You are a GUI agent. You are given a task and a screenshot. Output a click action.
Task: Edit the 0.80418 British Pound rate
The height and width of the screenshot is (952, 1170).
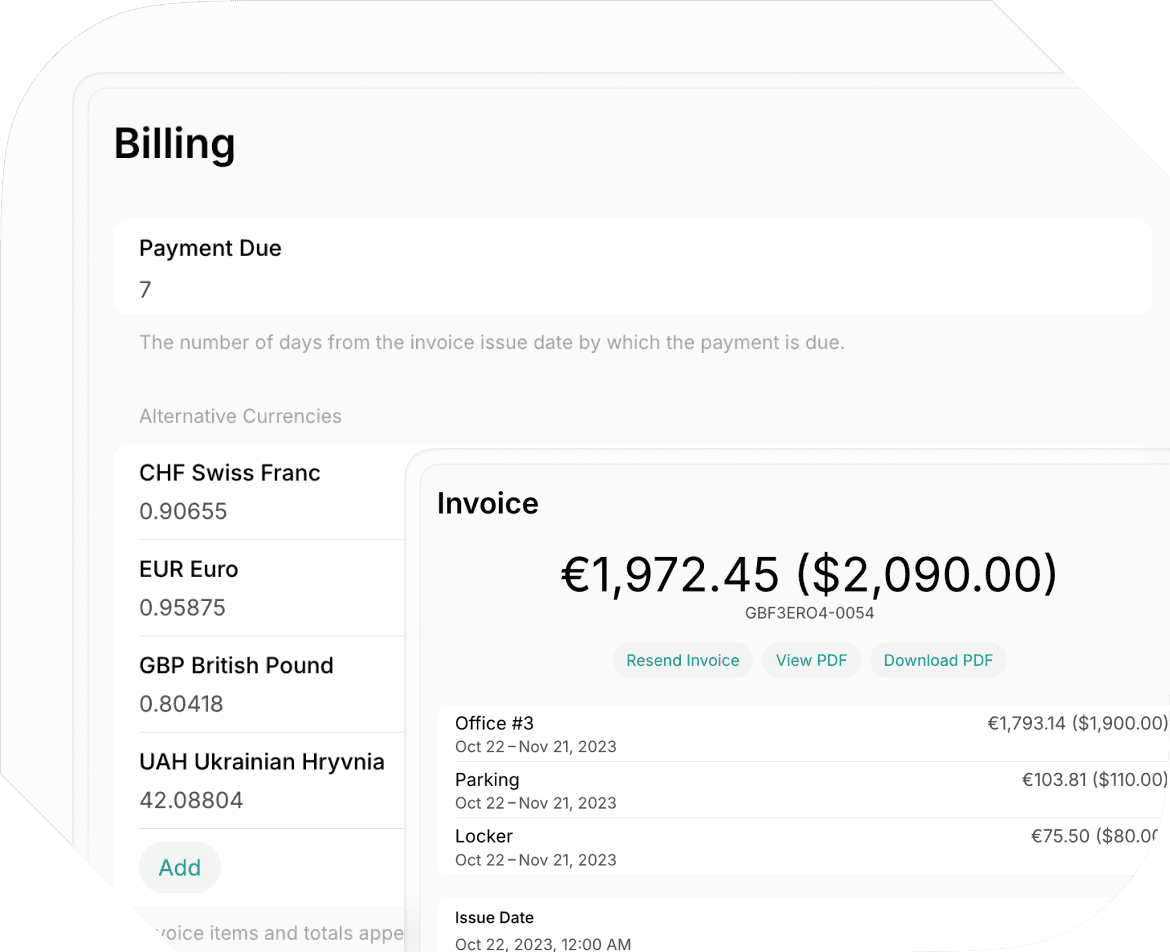pos(181,704)
